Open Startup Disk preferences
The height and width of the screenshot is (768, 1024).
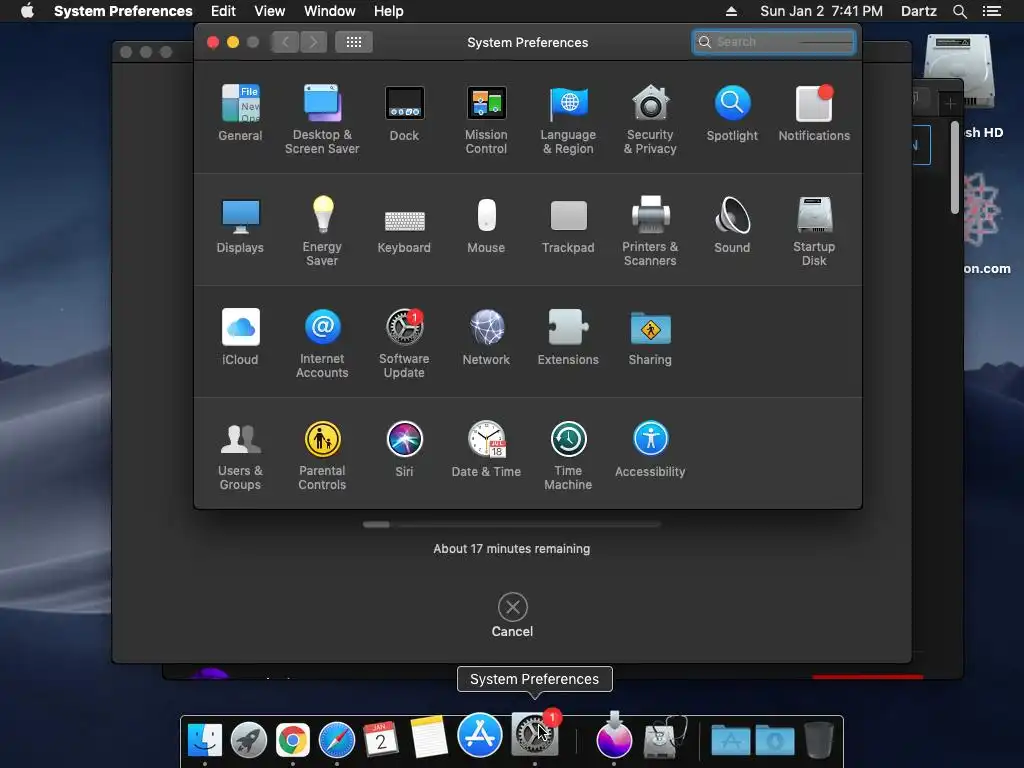click(x=814, y=231)
